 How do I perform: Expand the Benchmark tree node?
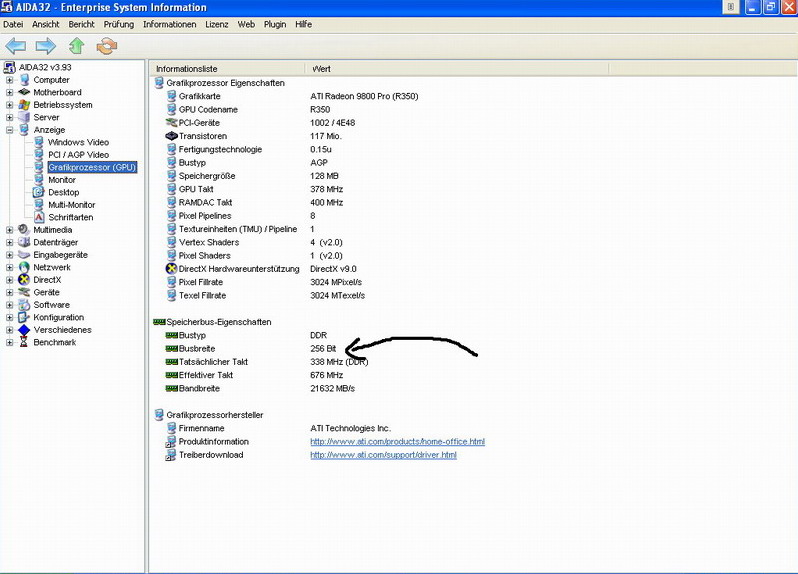tap(9, 342)
